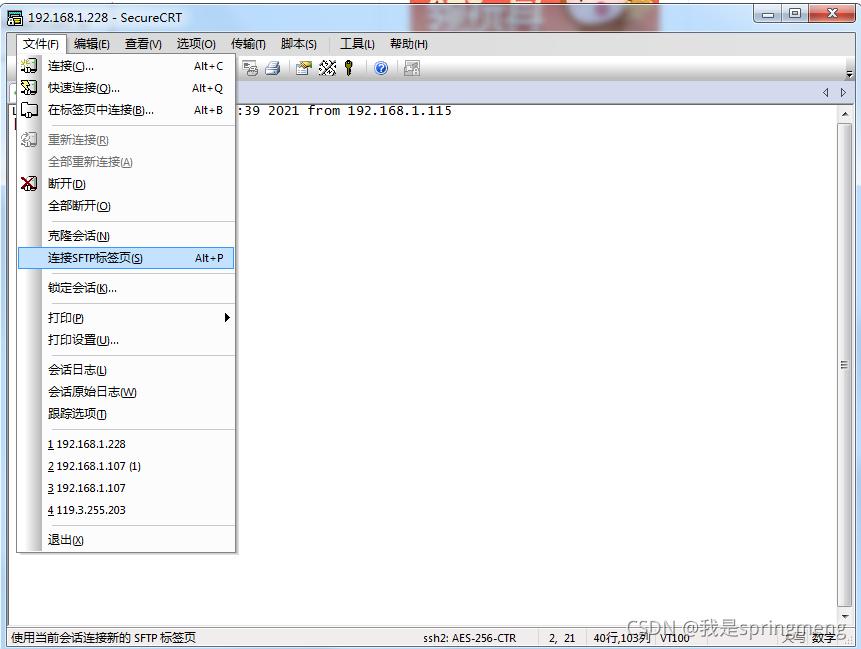Open the 帮助(H) menu
This screenshot has height=649, width=861.
(x=409, y=44)
